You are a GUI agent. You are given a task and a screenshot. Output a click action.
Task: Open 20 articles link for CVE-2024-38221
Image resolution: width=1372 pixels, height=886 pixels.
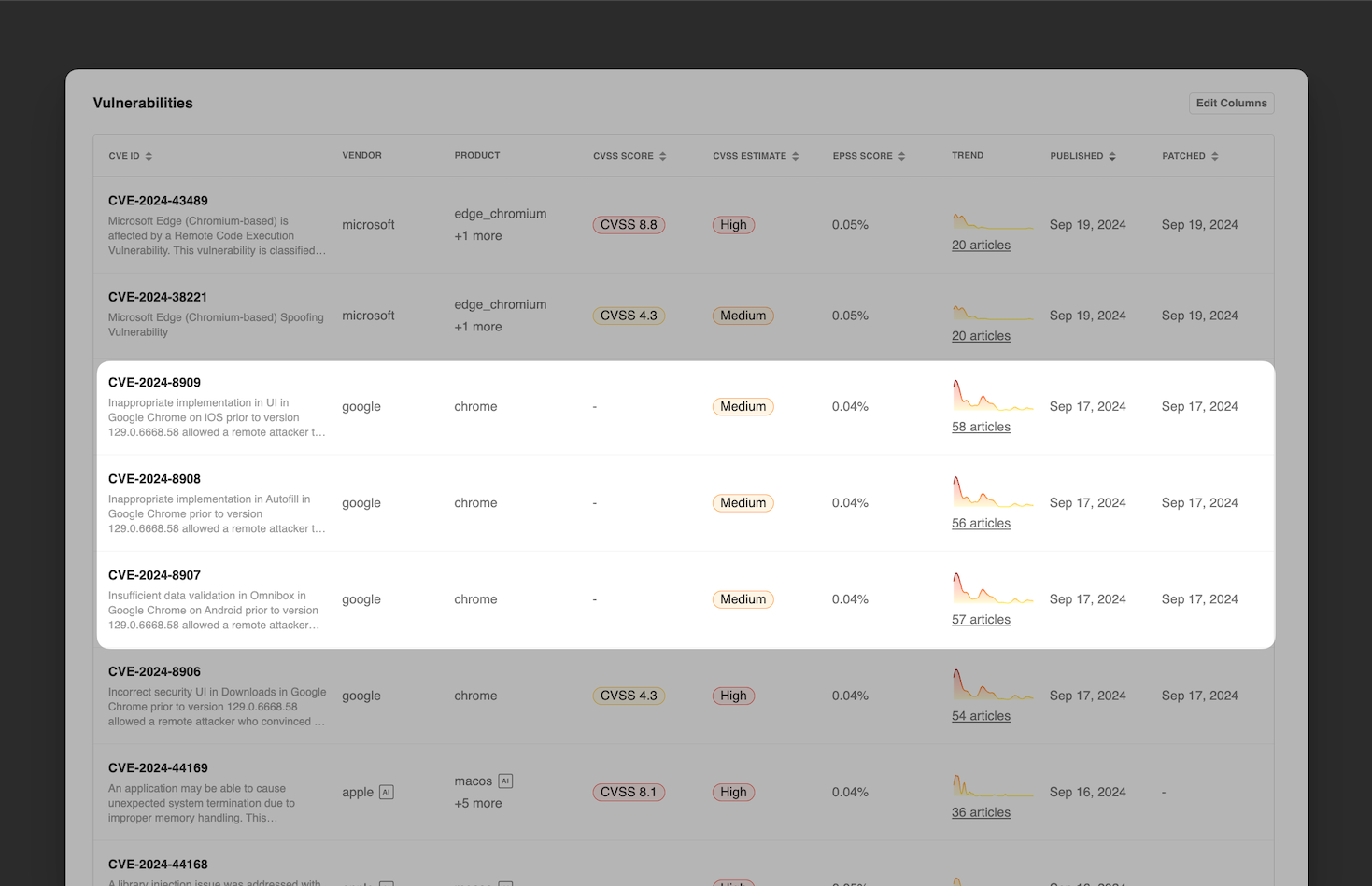(x=981, y=336)
